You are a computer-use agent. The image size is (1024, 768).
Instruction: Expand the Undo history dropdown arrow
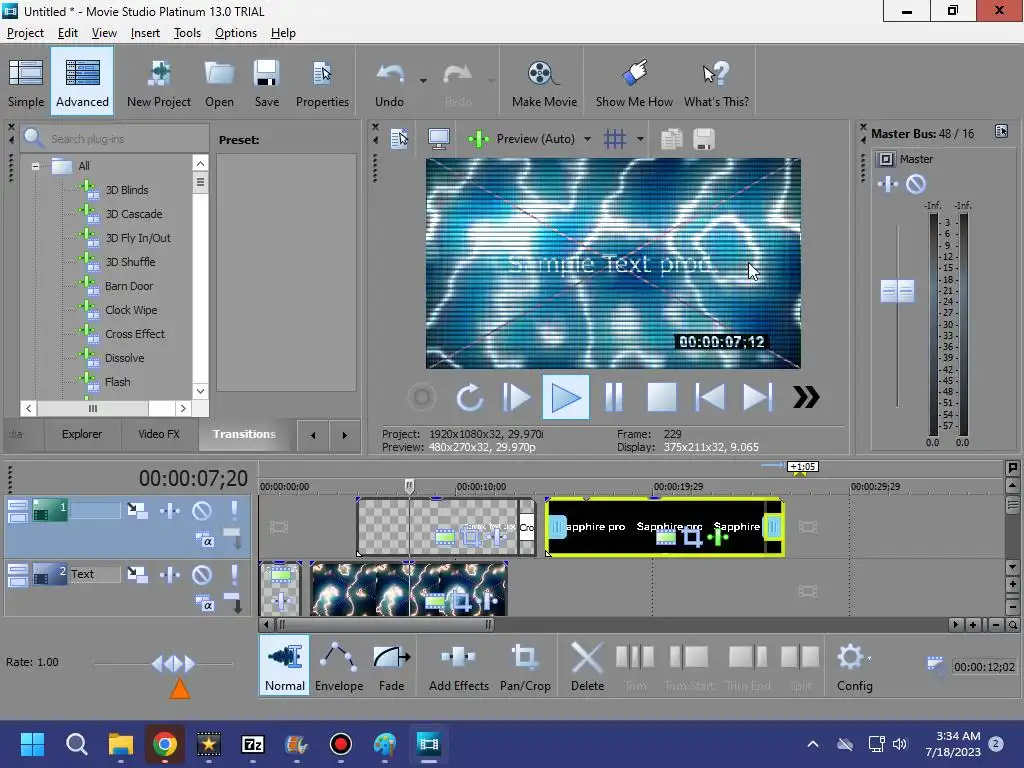(x=423, y=81)
